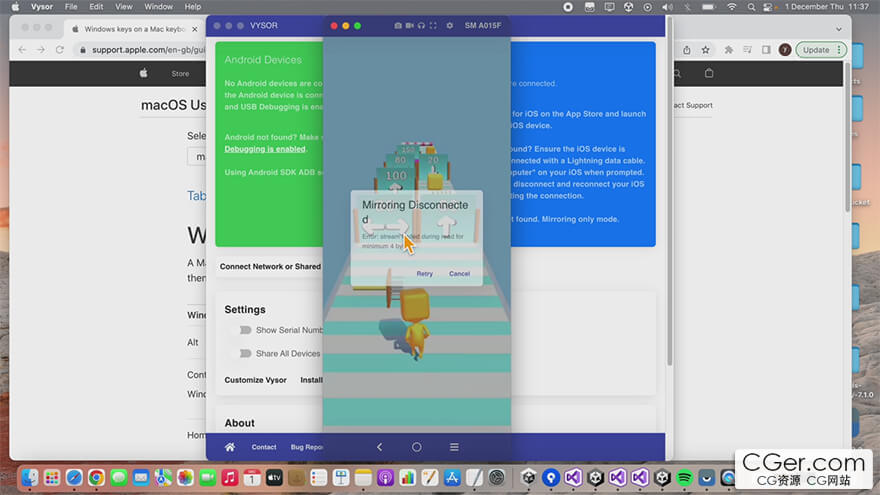This screenshot has height=495, width=880.
Task: Reload the page in Chrome
Action: coord(59,50)
